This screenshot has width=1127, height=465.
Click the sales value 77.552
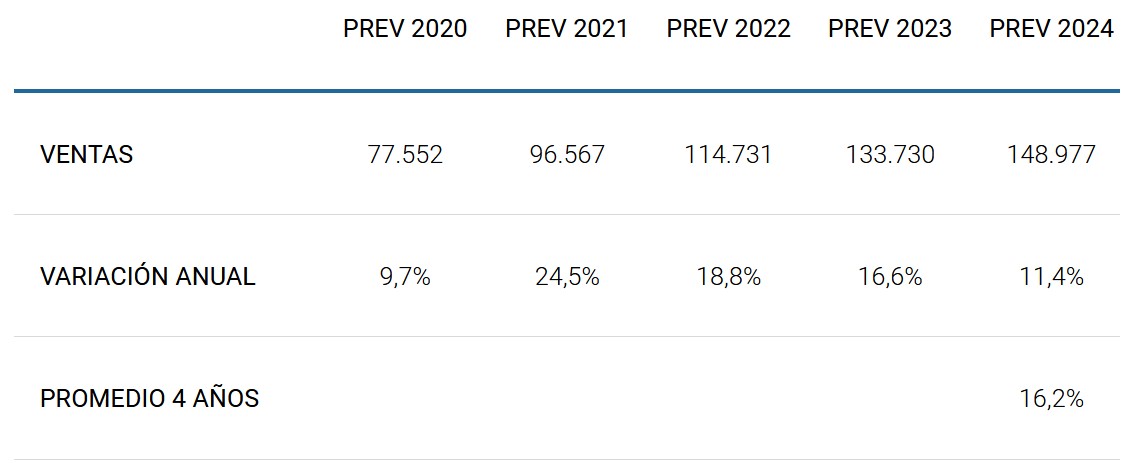[x=405, y=155]
